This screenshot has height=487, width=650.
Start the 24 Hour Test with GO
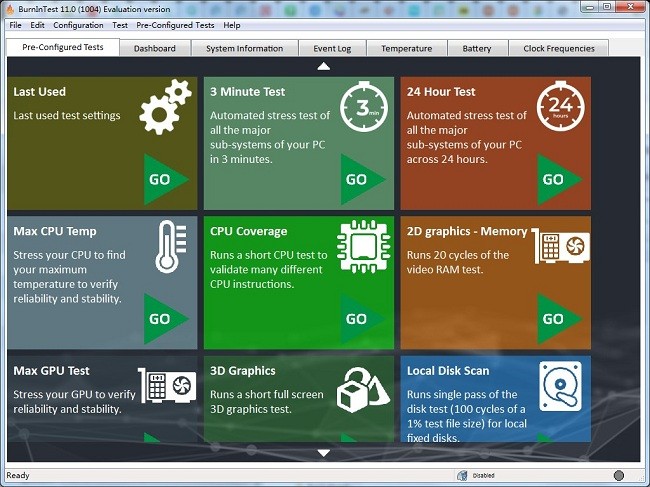[559, 179]
